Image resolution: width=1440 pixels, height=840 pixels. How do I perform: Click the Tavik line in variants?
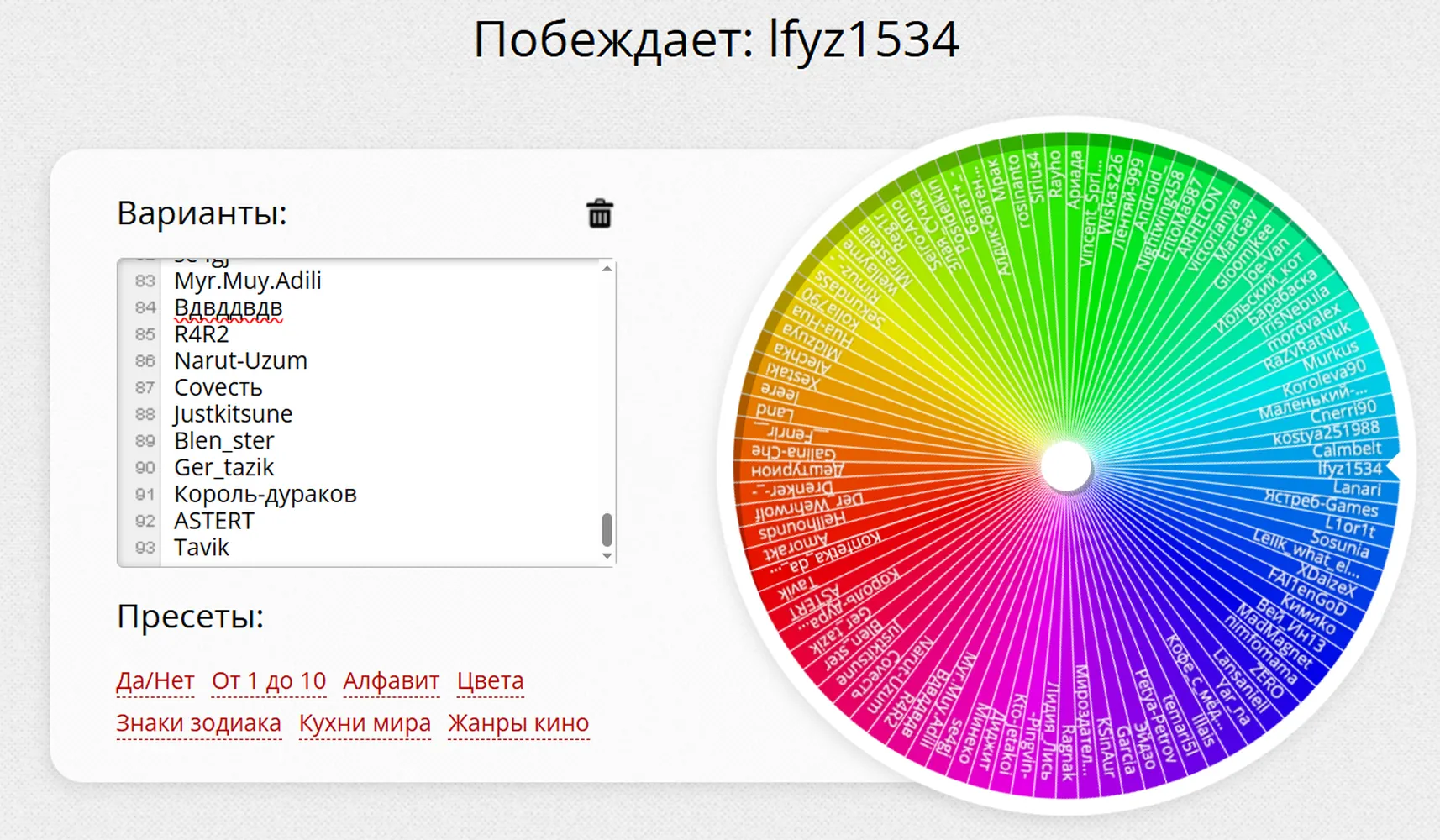[x=202, y=548]
